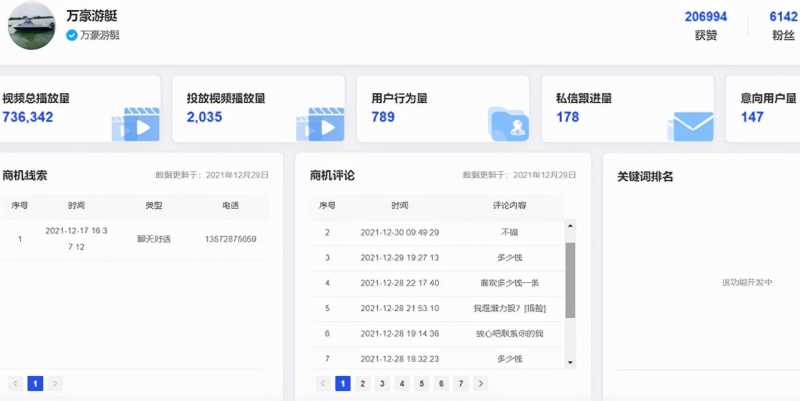800x401 pixels.
Task: Click time 2021-12-29 19:27:13
Action: click(399, 258)
